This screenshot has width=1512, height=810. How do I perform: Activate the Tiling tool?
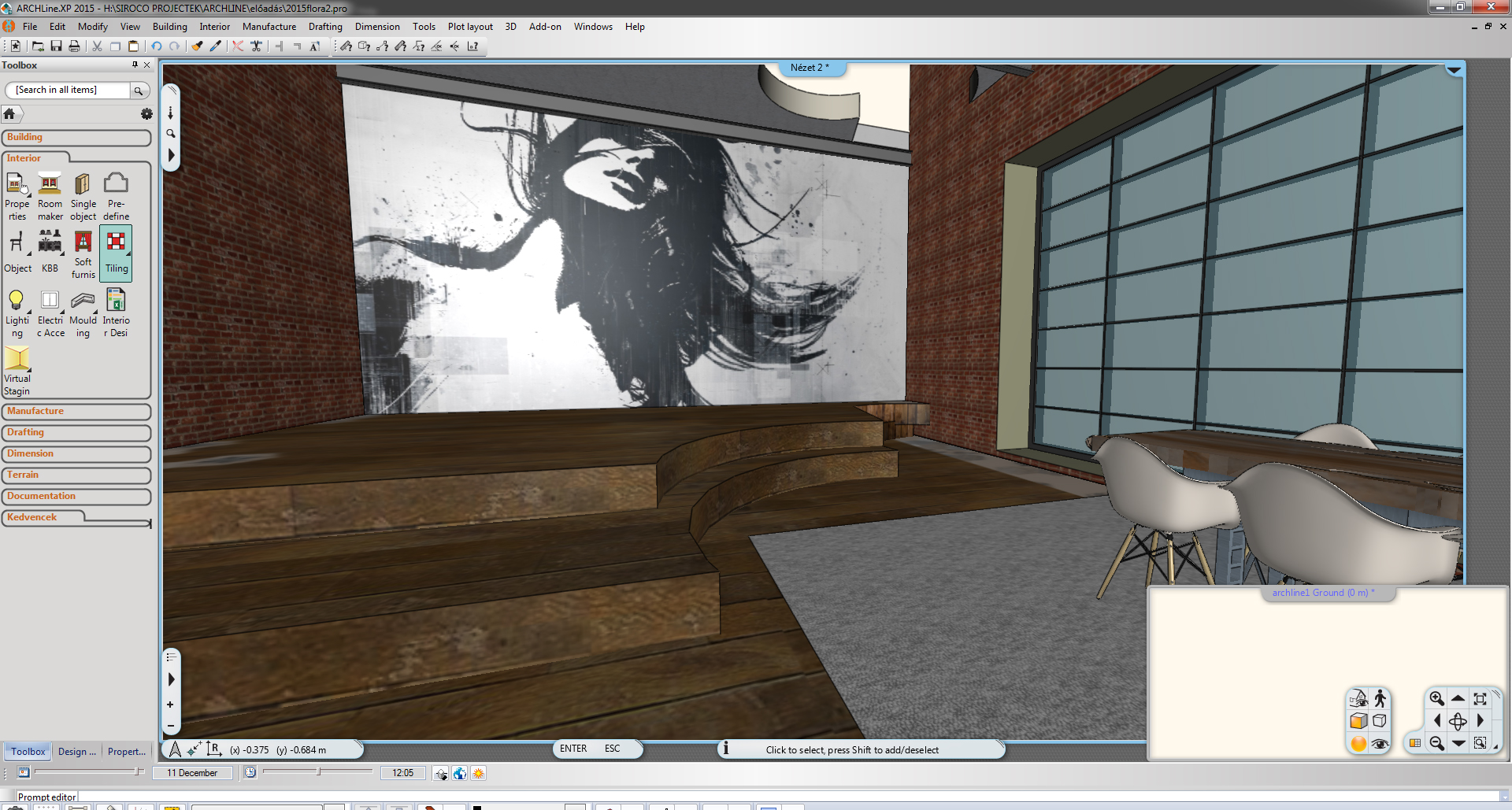point(116,252)
